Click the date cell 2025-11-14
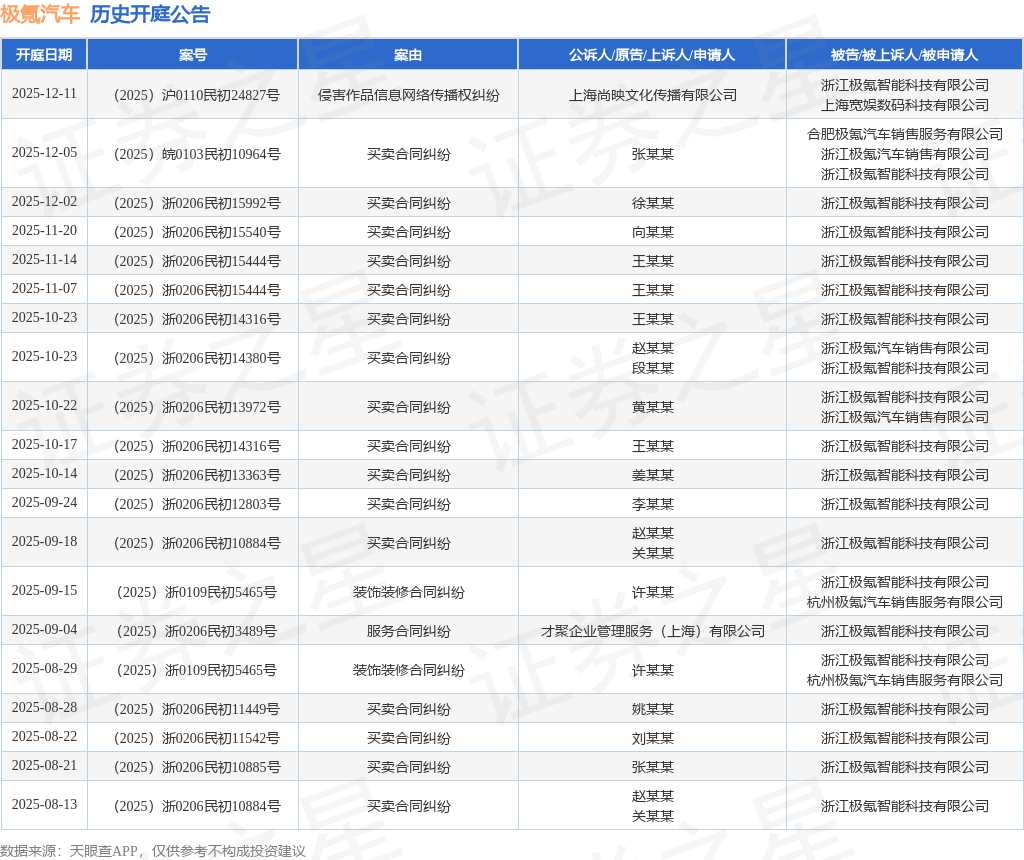Viewport: 1024px width, 860px height. point(44,259)
